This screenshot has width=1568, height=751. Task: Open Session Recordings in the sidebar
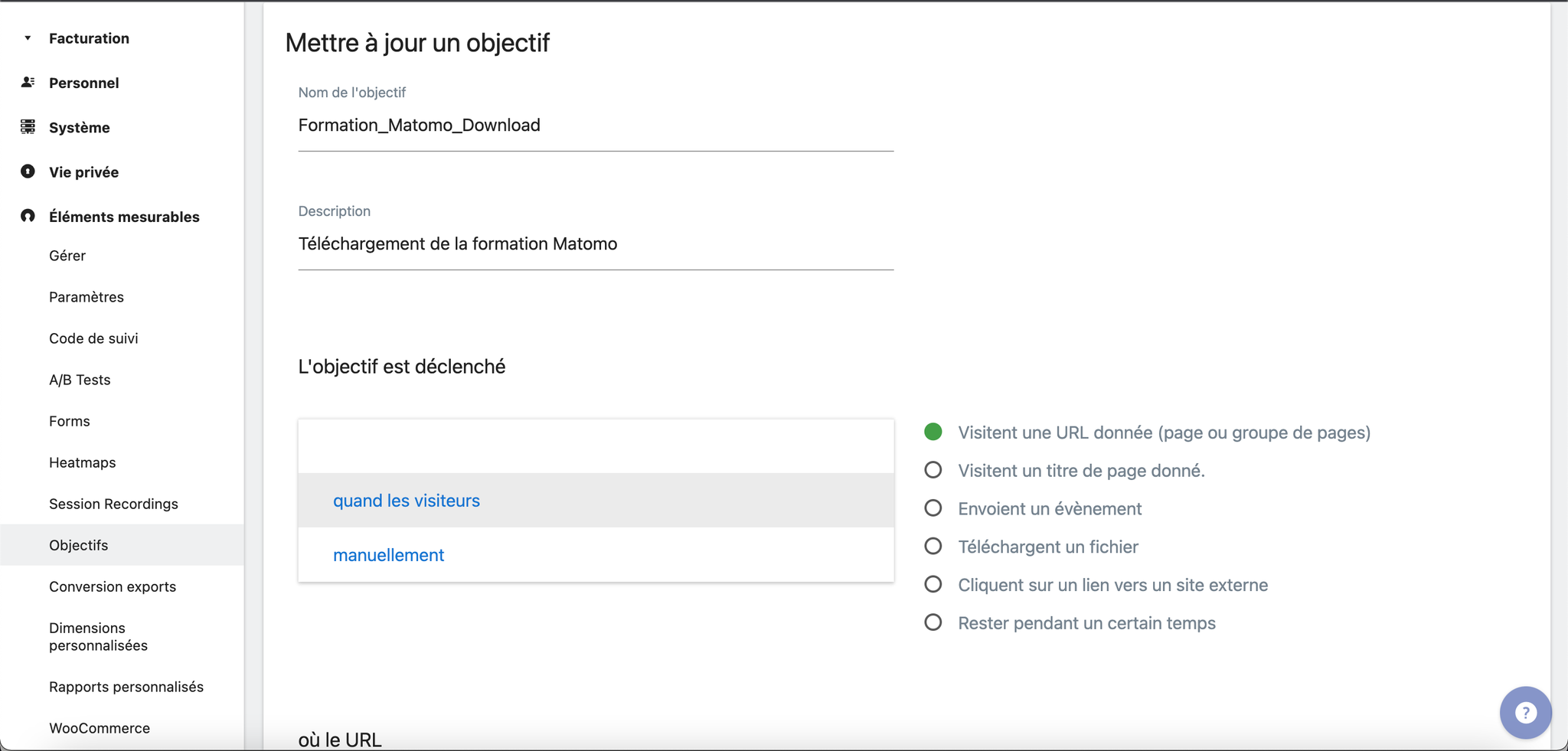[113, 504]
